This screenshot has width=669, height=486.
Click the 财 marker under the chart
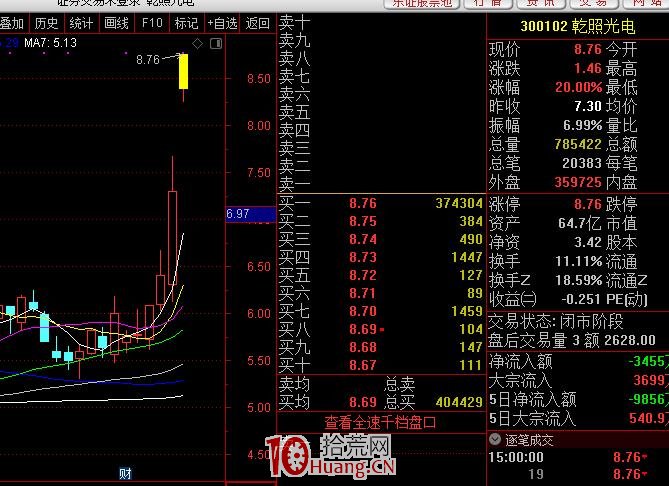coord(125,473)
